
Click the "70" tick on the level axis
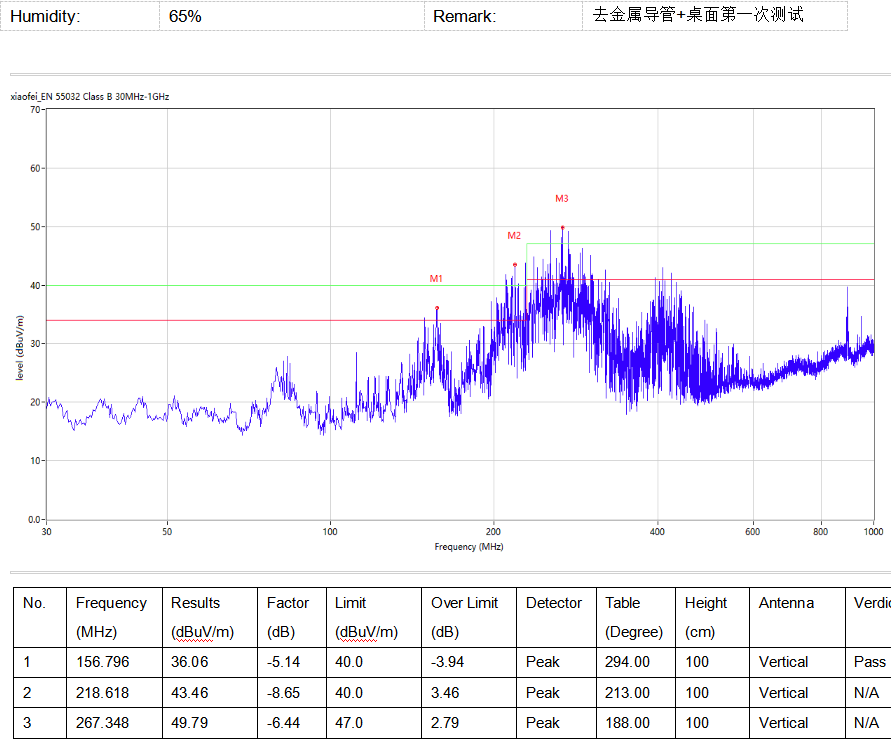[35, 109]
